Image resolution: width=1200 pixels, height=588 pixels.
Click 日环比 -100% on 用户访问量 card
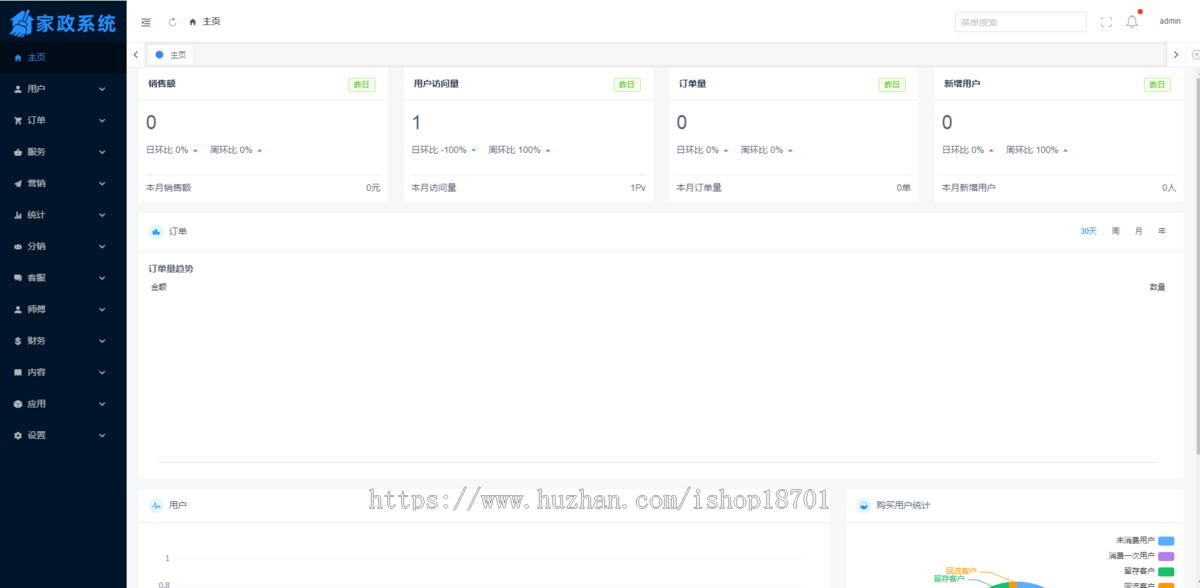click(439, 150)
